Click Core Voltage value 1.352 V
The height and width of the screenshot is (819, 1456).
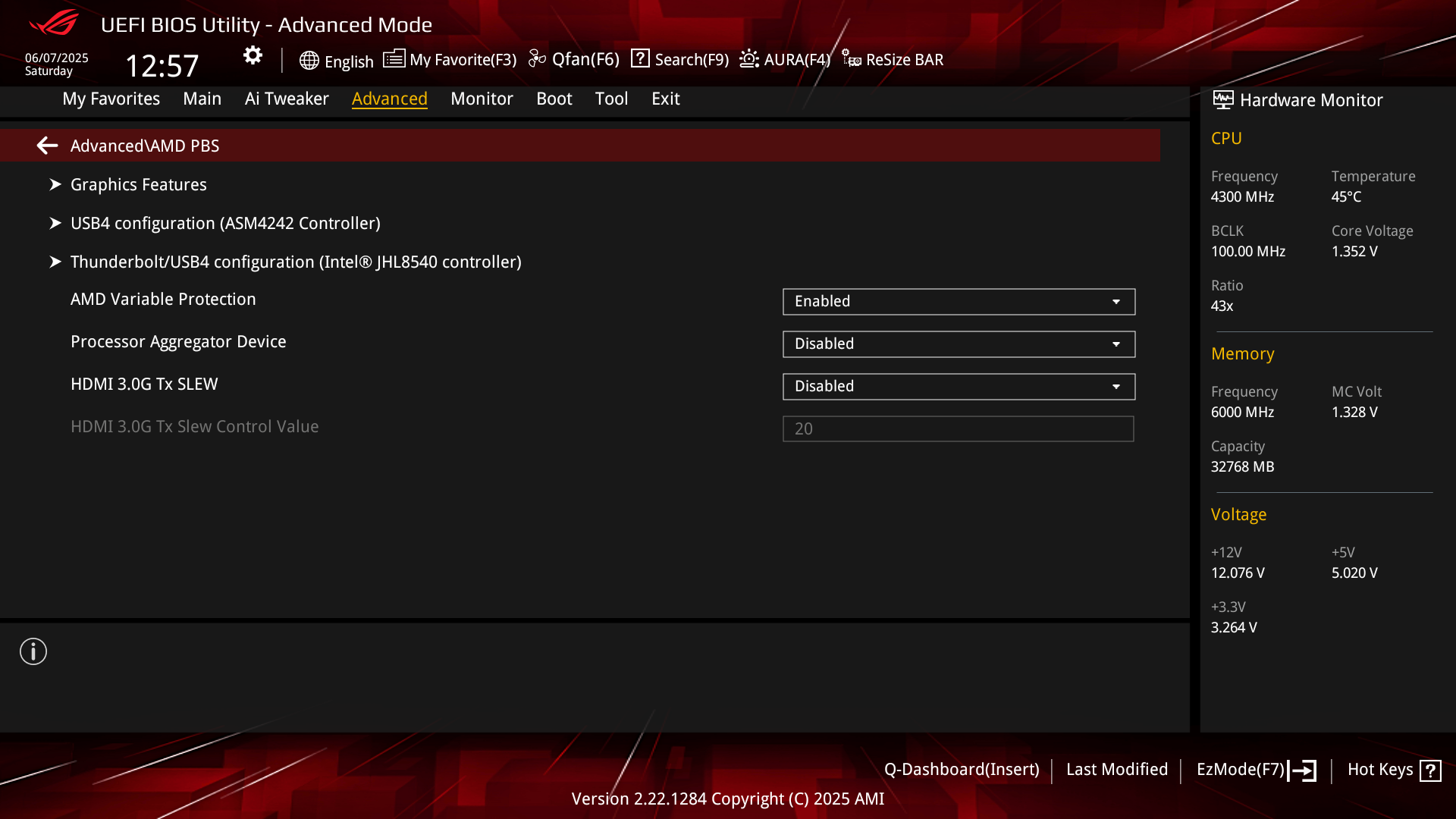1354,252
